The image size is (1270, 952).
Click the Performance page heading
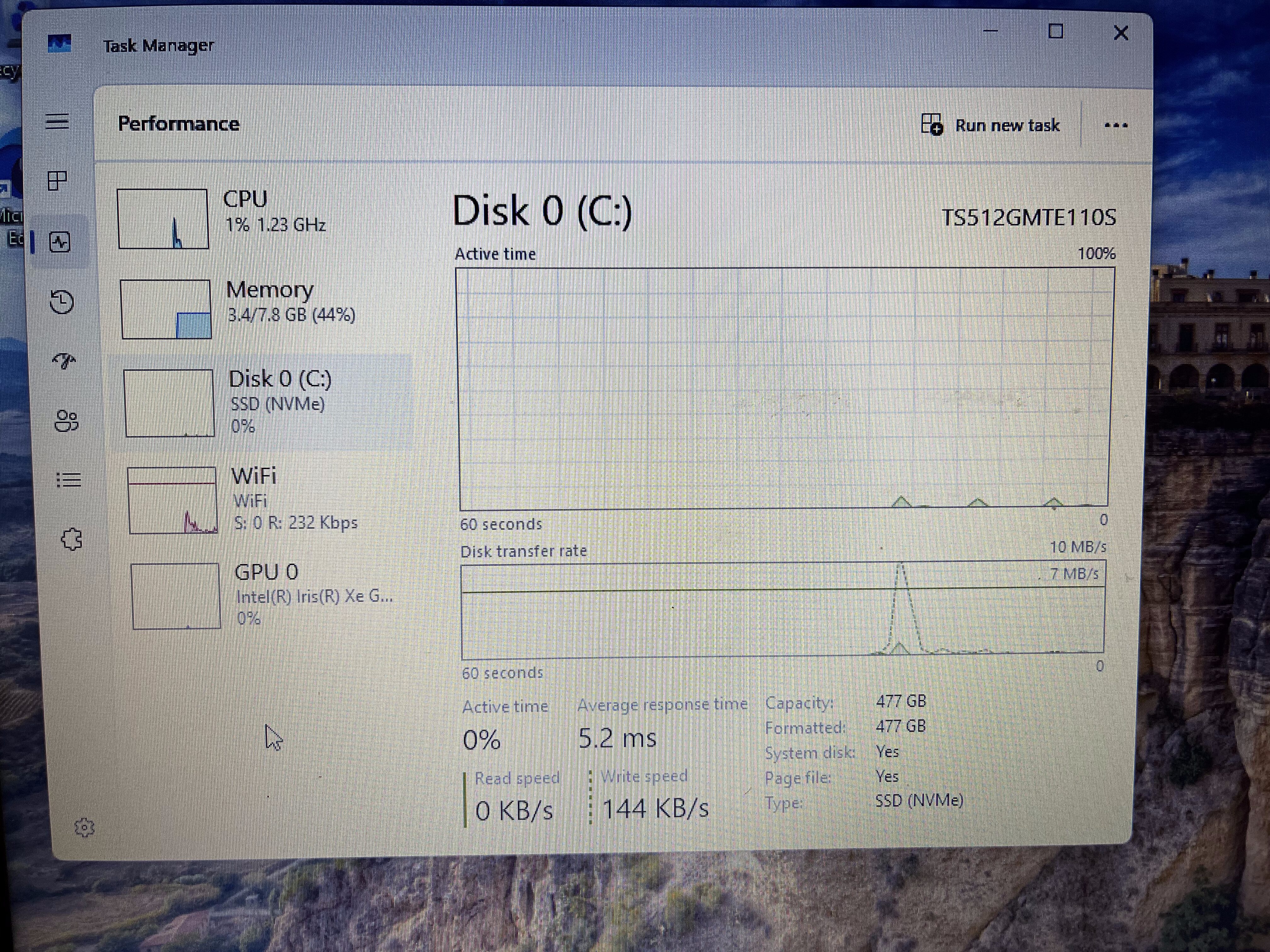click(x=179, y=124)
